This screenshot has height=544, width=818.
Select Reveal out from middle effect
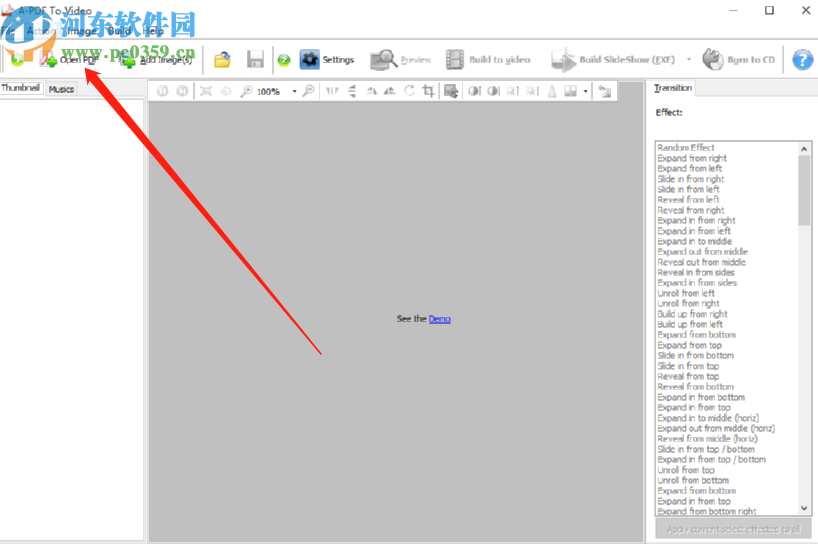coord(701,262)
